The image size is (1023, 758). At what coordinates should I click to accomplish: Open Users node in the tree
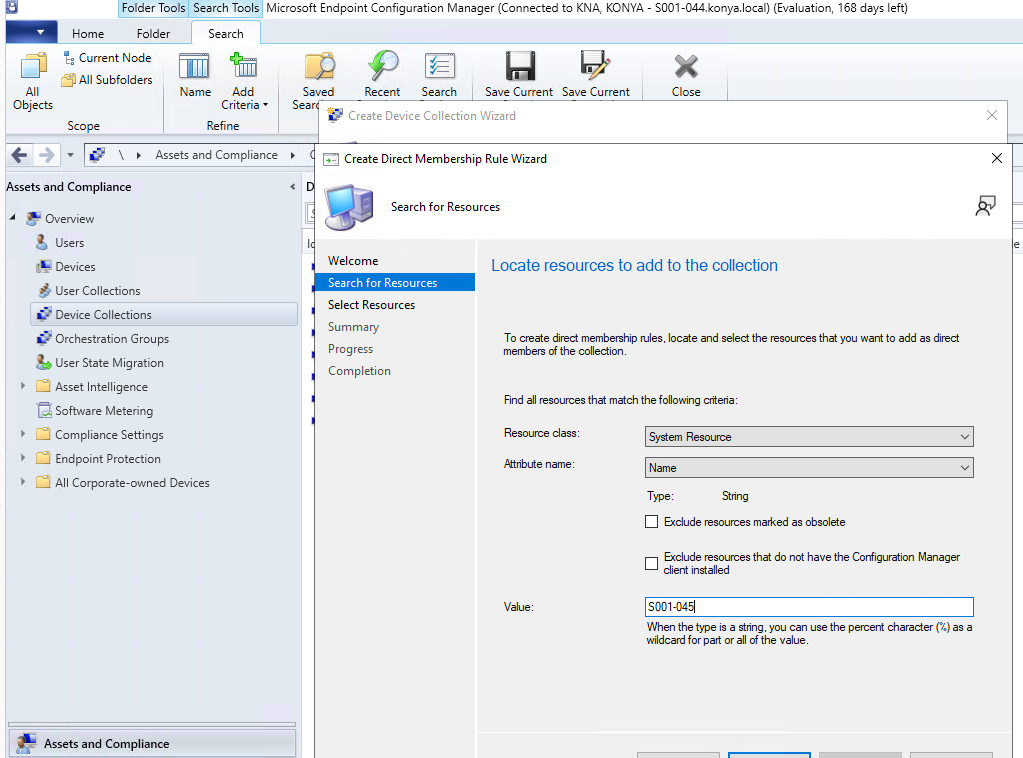click(69, 243)
